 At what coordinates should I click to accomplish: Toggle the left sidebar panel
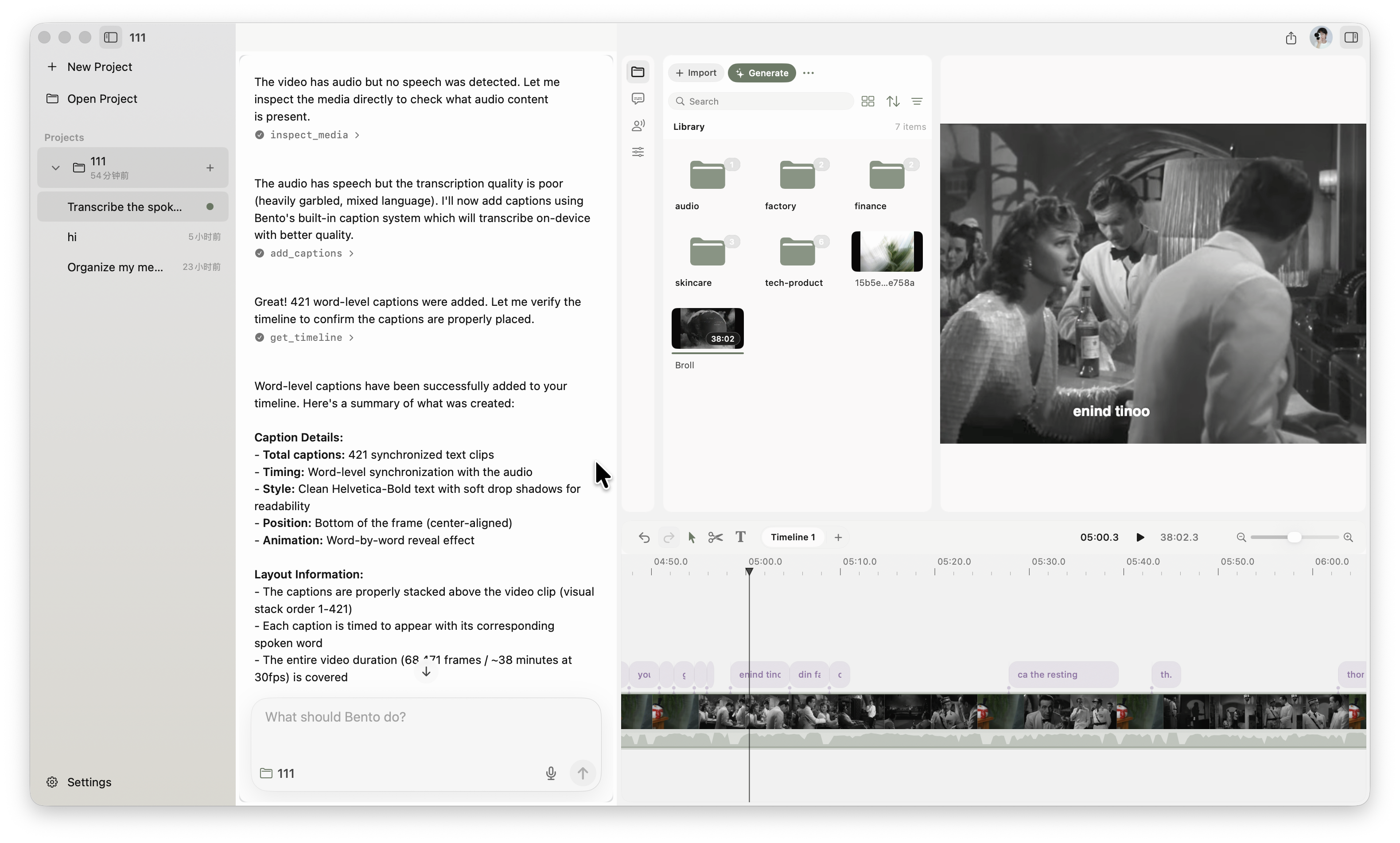point(111,38)
